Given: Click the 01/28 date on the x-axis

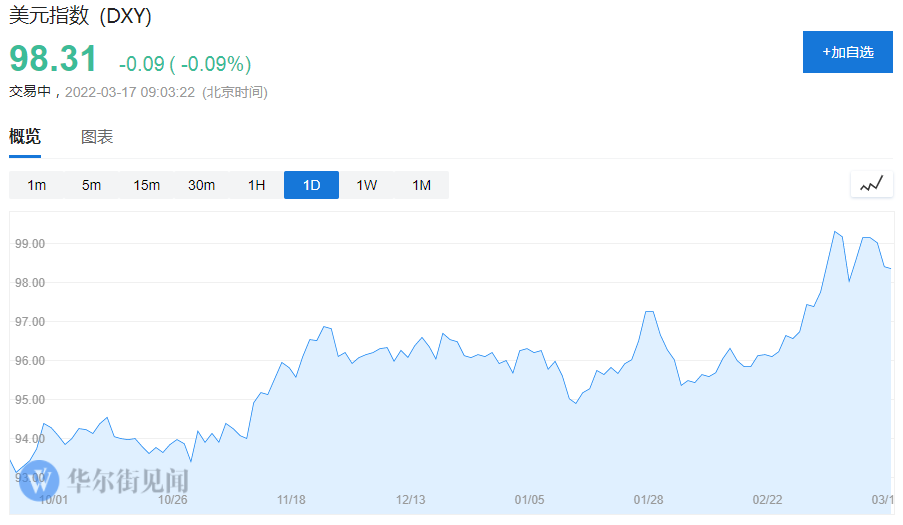Looking at the screenshot, I should point(648,499).
